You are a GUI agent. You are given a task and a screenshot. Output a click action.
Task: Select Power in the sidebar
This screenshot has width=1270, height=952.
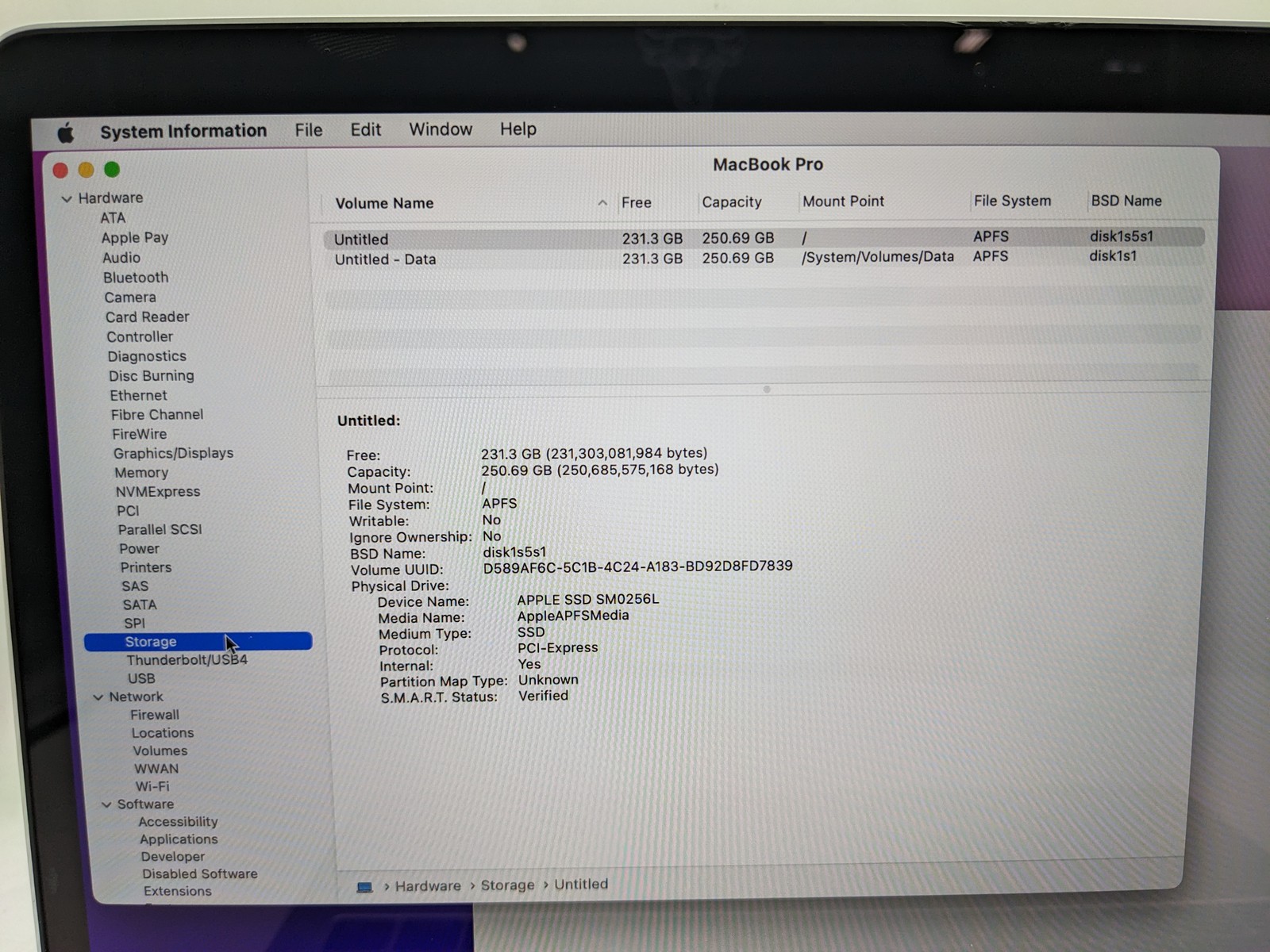[140, 548]
